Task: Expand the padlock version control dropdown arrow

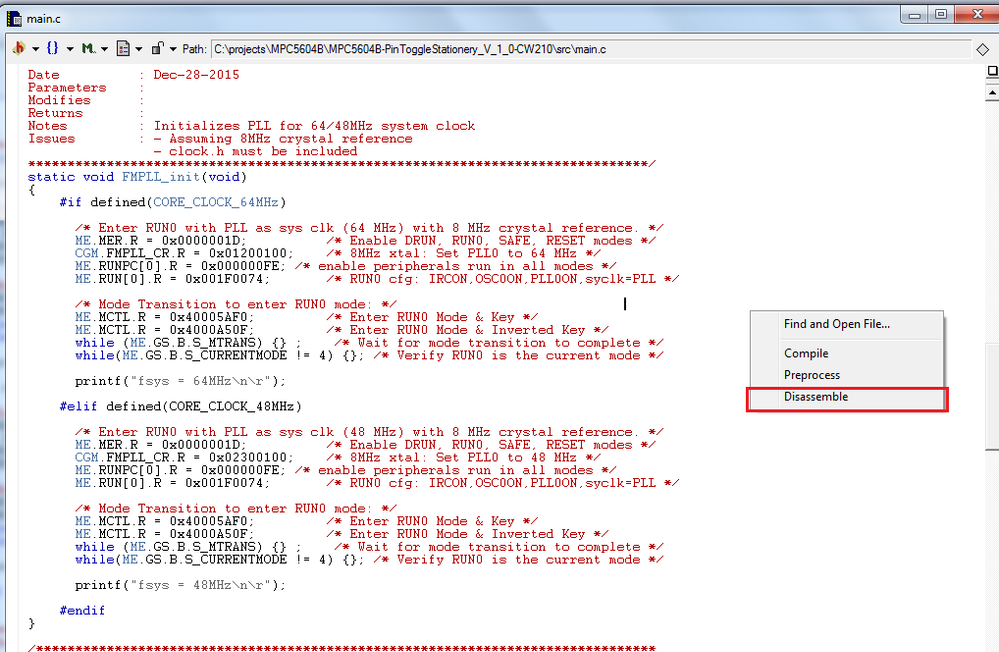Action: tap(173, 49)
